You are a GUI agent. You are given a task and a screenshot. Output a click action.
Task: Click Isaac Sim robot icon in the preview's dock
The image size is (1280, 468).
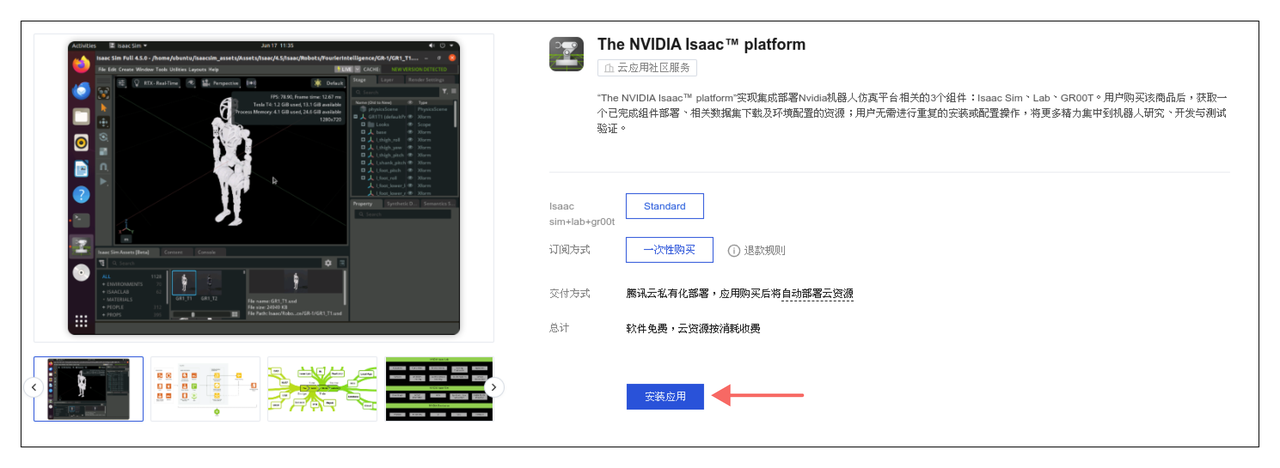[81, 246]
